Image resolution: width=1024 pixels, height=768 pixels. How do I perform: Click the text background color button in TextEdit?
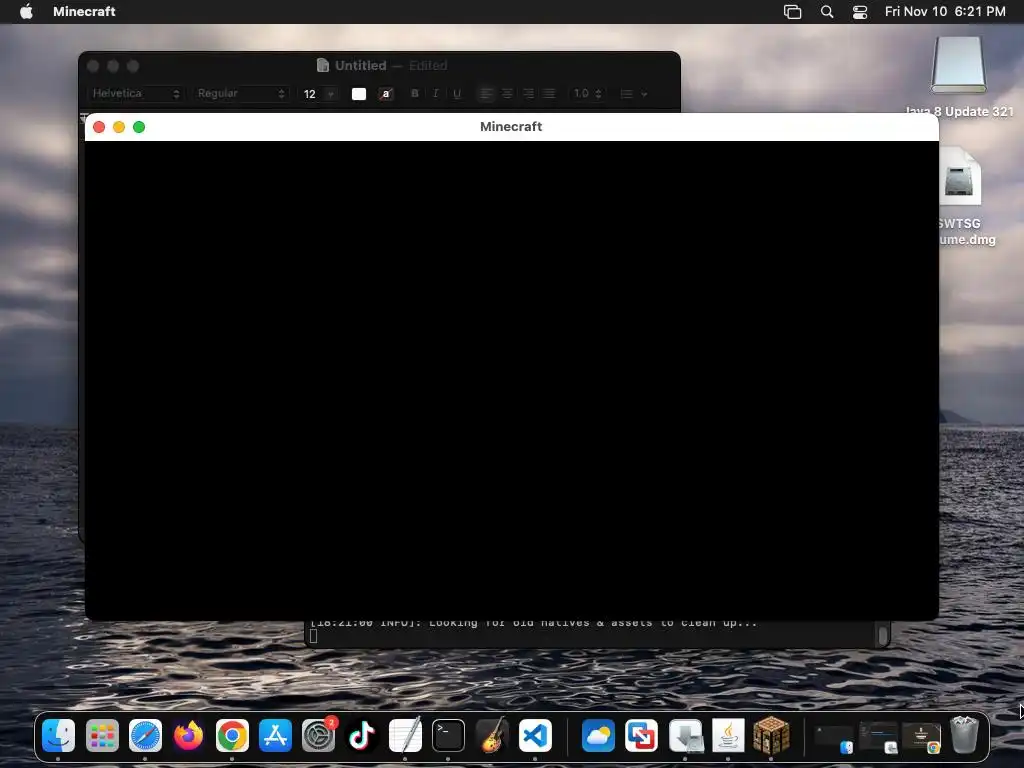point(386,93)
